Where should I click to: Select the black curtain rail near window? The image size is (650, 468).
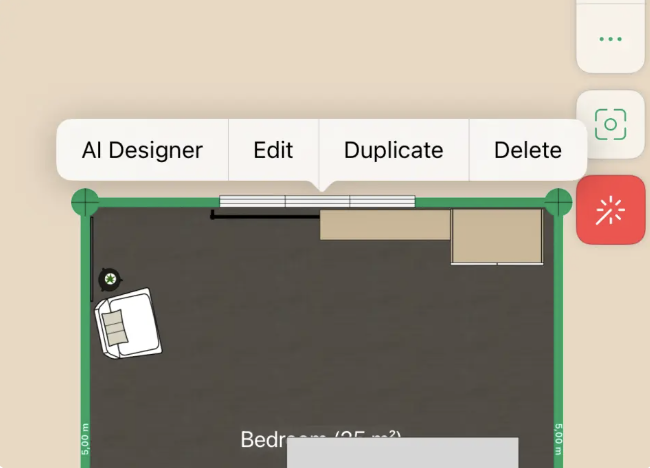click(x=265, y=216)
